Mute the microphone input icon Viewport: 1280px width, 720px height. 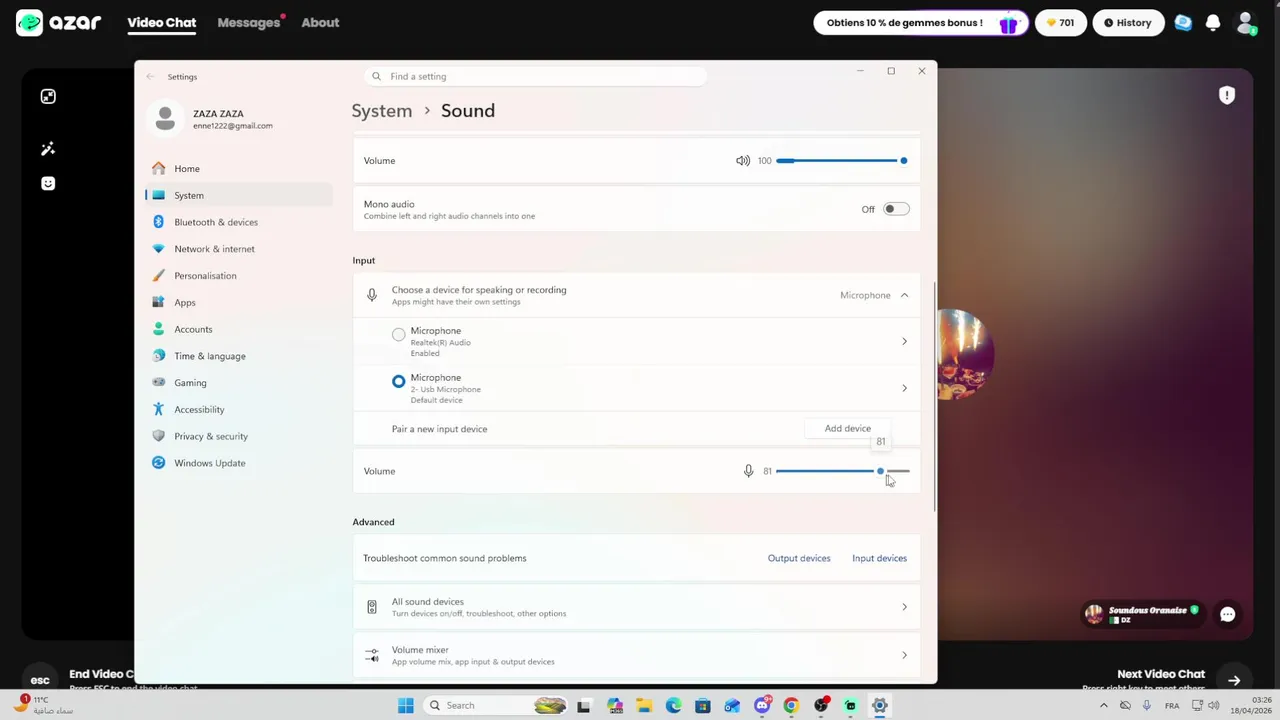pyautogui.click(x=748, y=471)
